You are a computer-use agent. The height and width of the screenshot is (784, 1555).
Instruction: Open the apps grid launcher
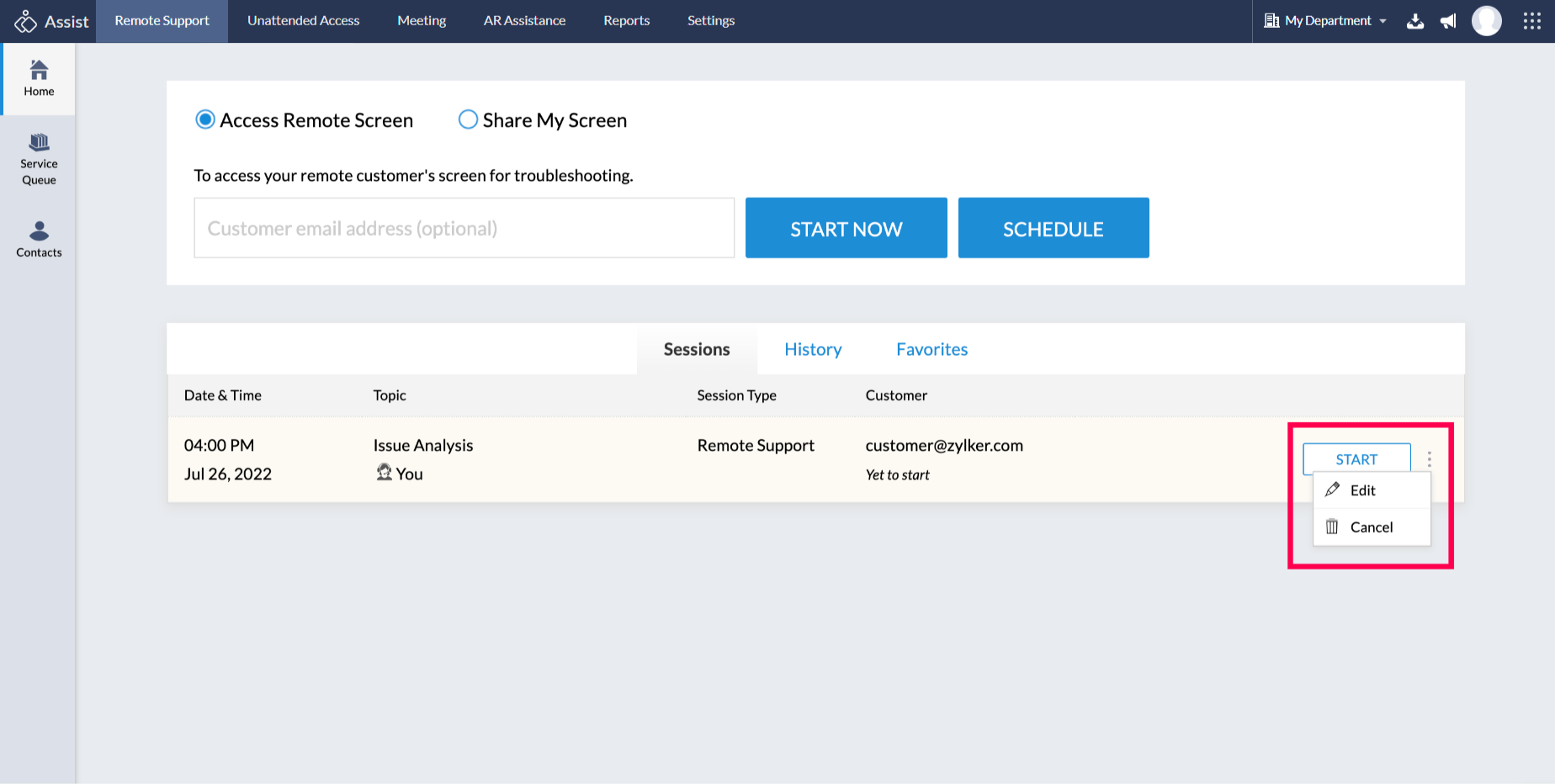point(1531,21)
